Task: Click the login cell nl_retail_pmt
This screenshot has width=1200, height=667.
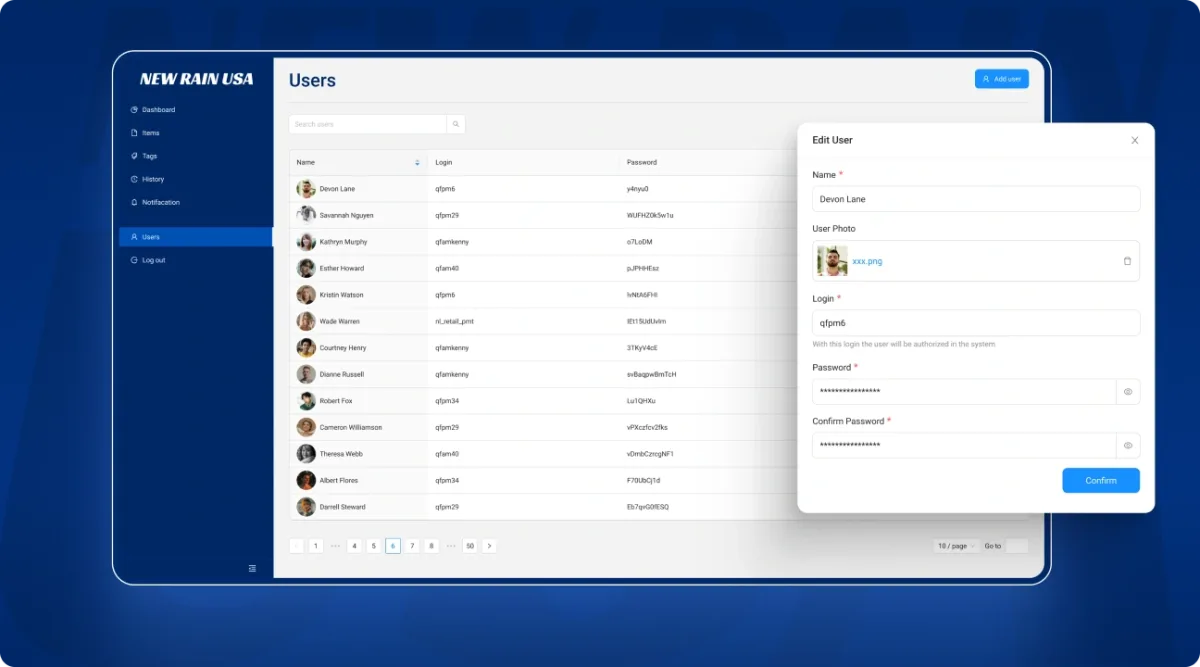Action: (x=454, y=321)
